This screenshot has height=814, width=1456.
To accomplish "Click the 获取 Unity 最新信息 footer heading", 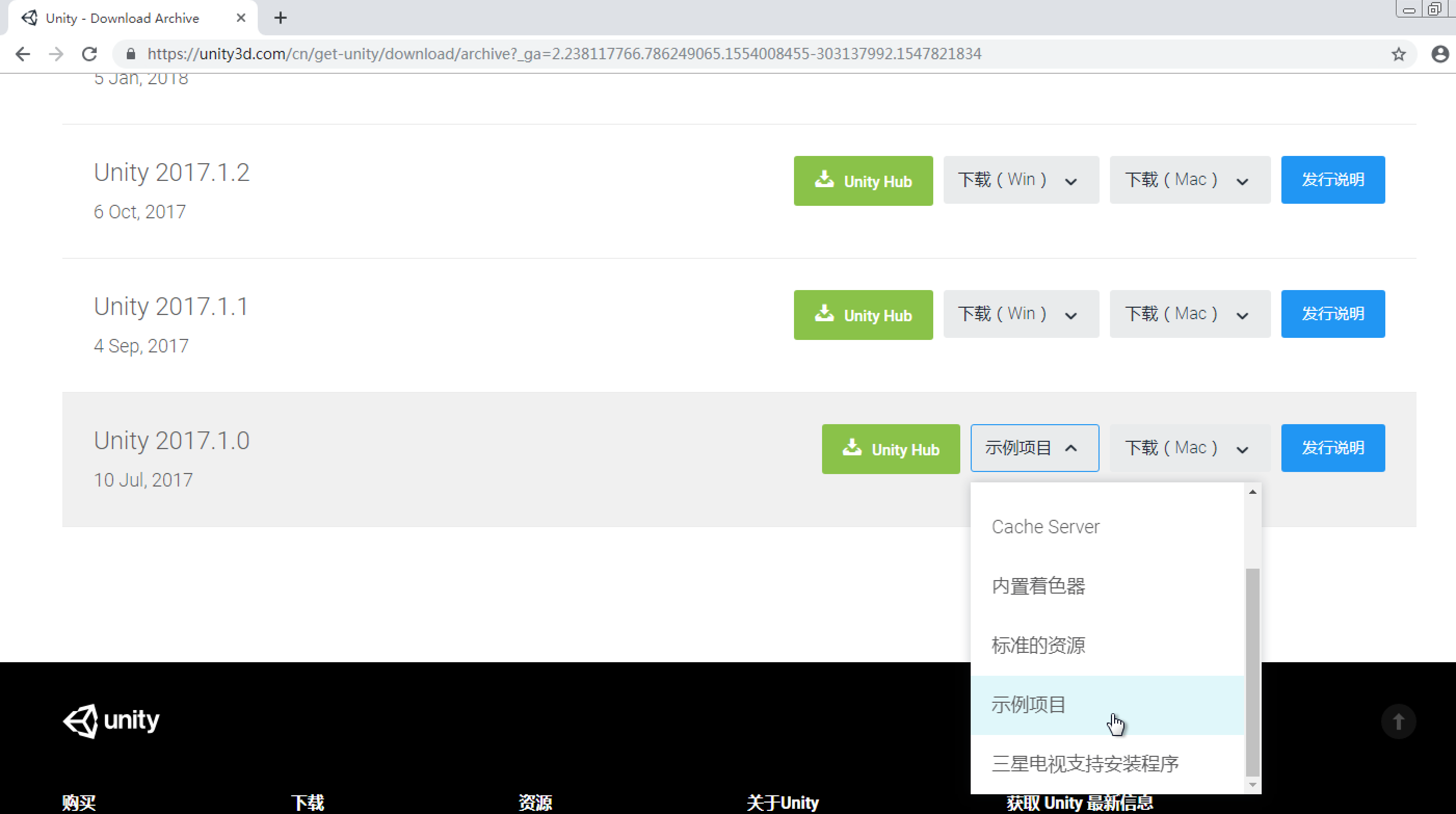I will (x=1080, y=803).
